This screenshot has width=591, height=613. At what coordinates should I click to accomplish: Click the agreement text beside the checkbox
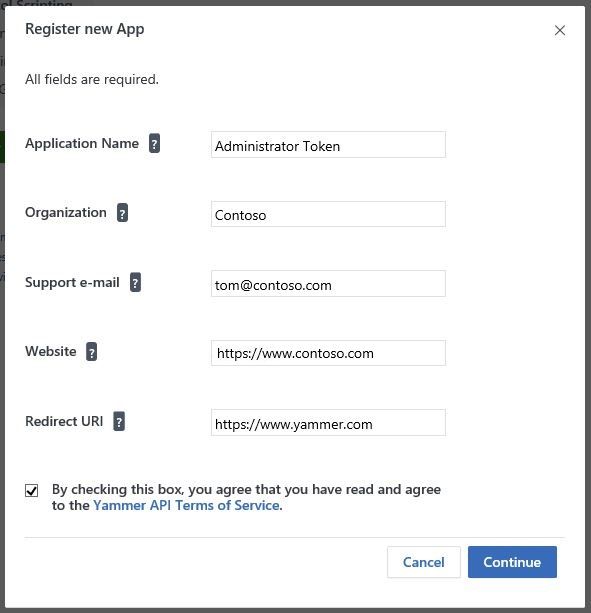(246, 497)
